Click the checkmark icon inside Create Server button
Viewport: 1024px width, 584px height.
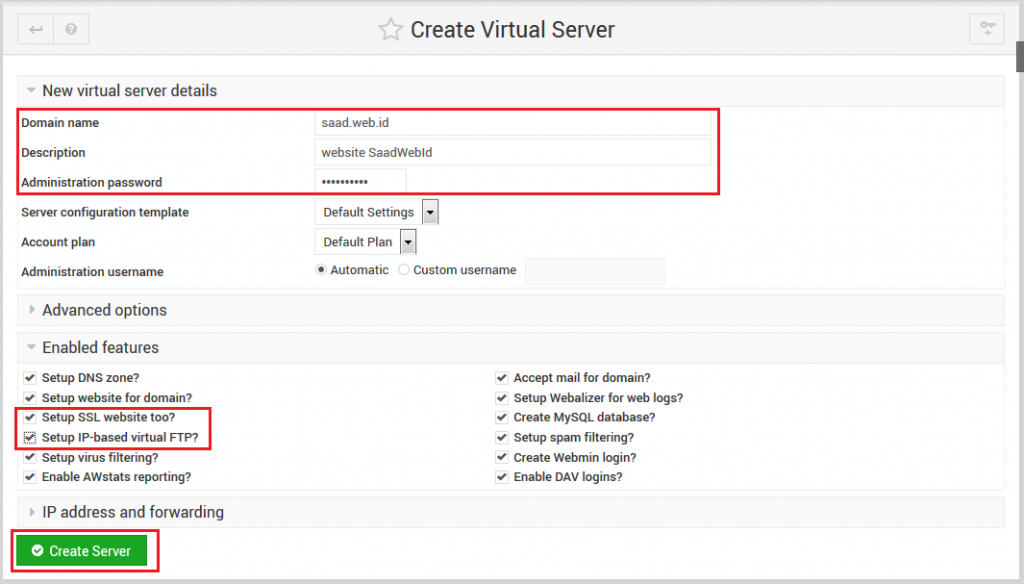(38, 550)
